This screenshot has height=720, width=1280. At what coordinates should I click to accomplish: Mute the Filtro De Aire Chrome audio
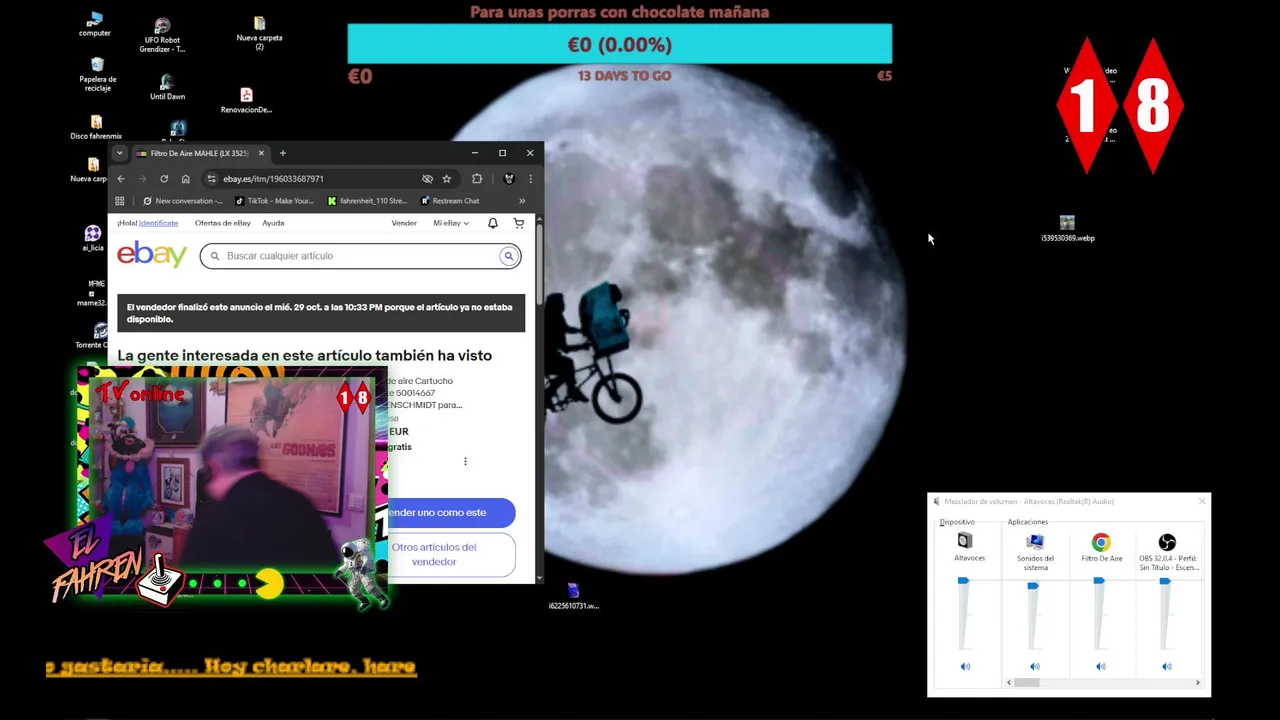[1100, 667]
